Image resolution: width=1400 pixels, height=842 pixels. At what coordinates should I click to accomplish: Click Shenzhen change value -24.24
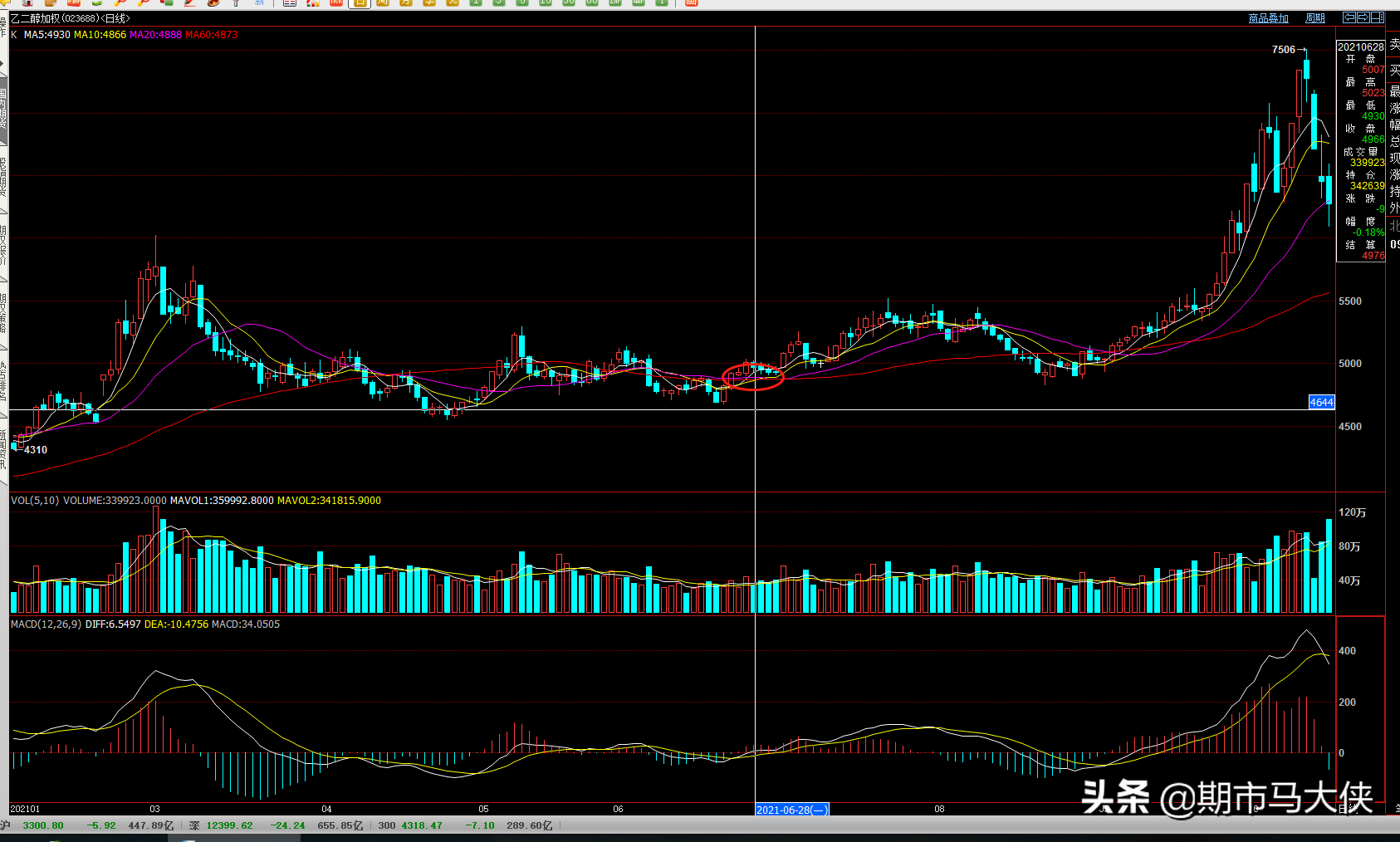click(x=287, y=825)
